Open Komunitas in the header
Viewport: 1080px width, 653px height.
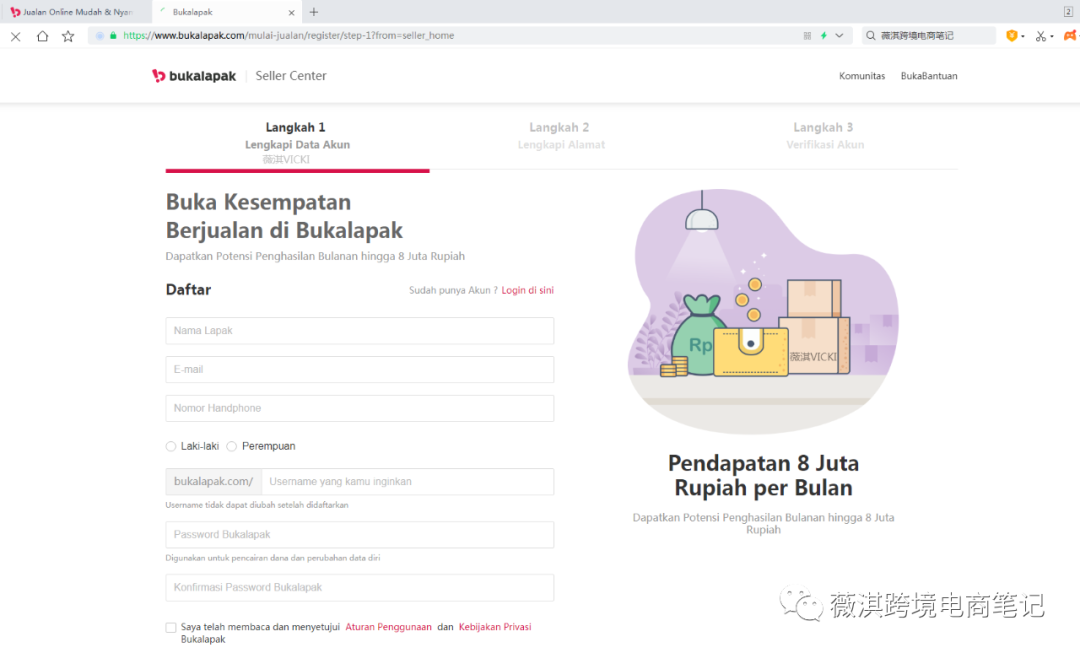click(862, 76)
